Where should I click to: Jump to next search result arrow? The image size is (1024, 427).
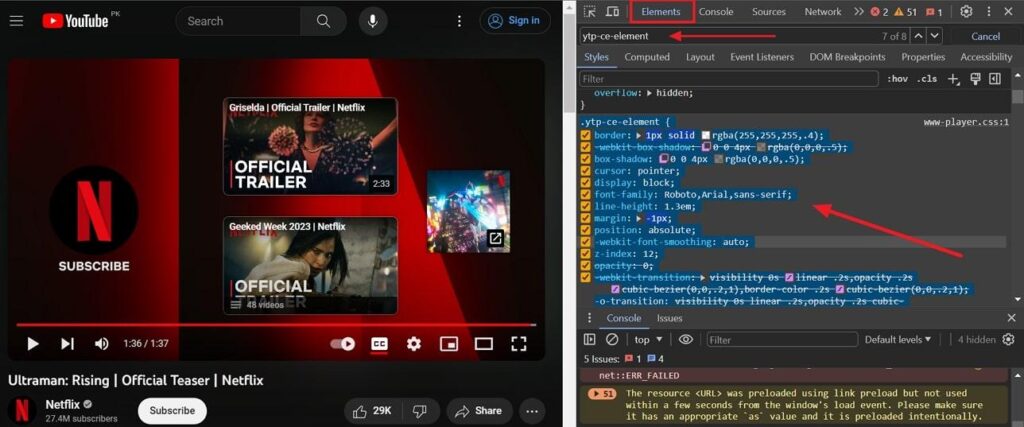point(935,36)
